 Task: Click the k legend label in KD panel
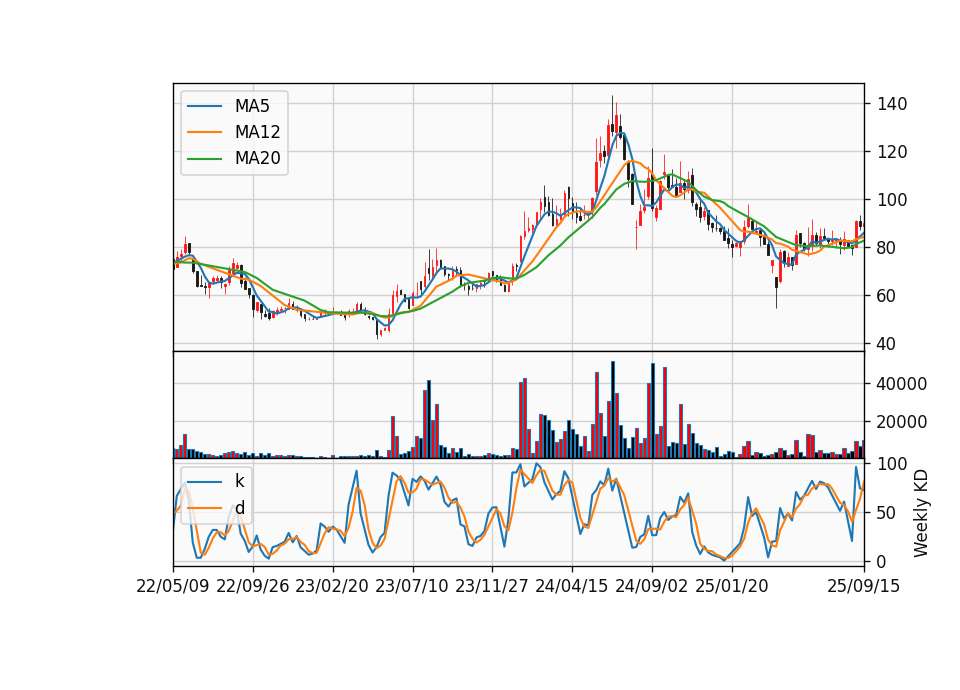click(x=239, y=481)
